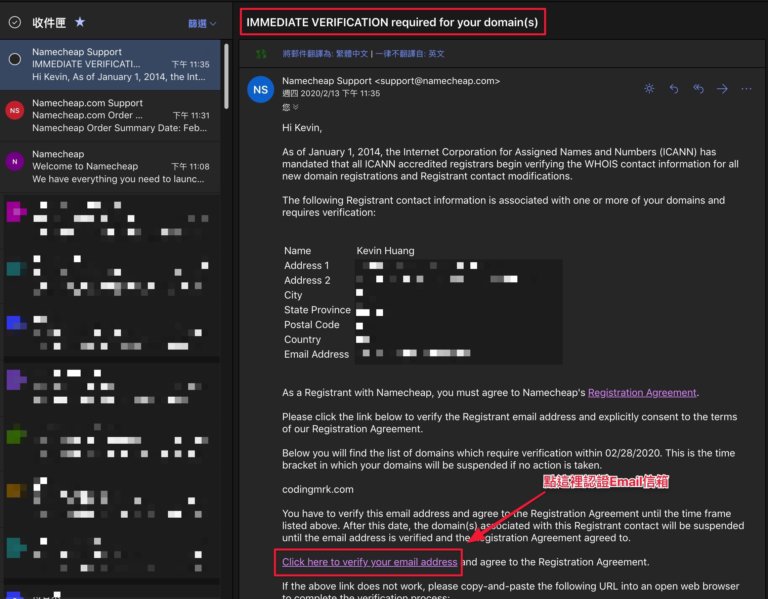Screen dimensions: 768x599
Task: Click the red NS avatar of the order email
Action: (x=15, y=111)
